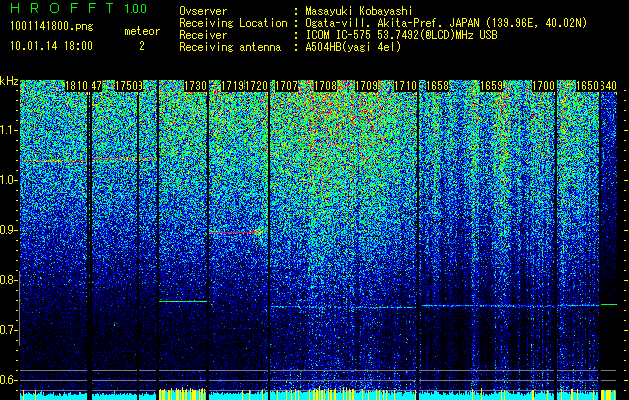Select the 1750 time marker
629x400 pixels.
click(x=126, y=86)
